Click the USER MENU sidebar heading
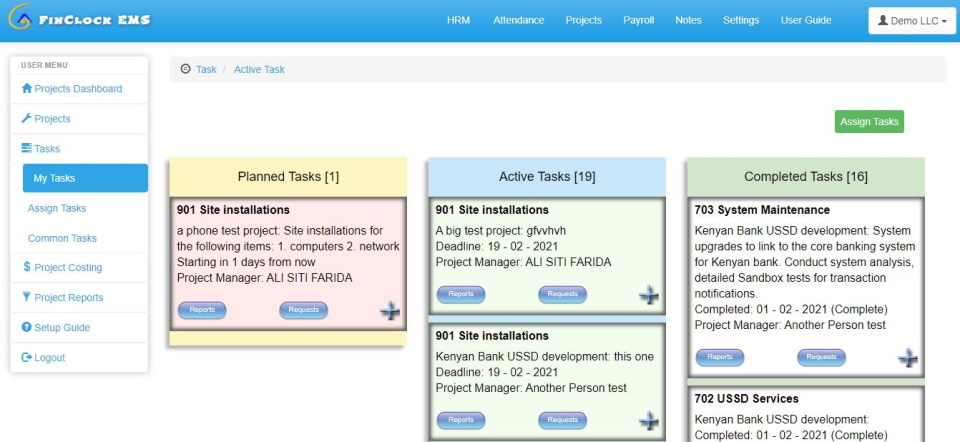The height and width of the screenshot is (442, 960). 44,65
